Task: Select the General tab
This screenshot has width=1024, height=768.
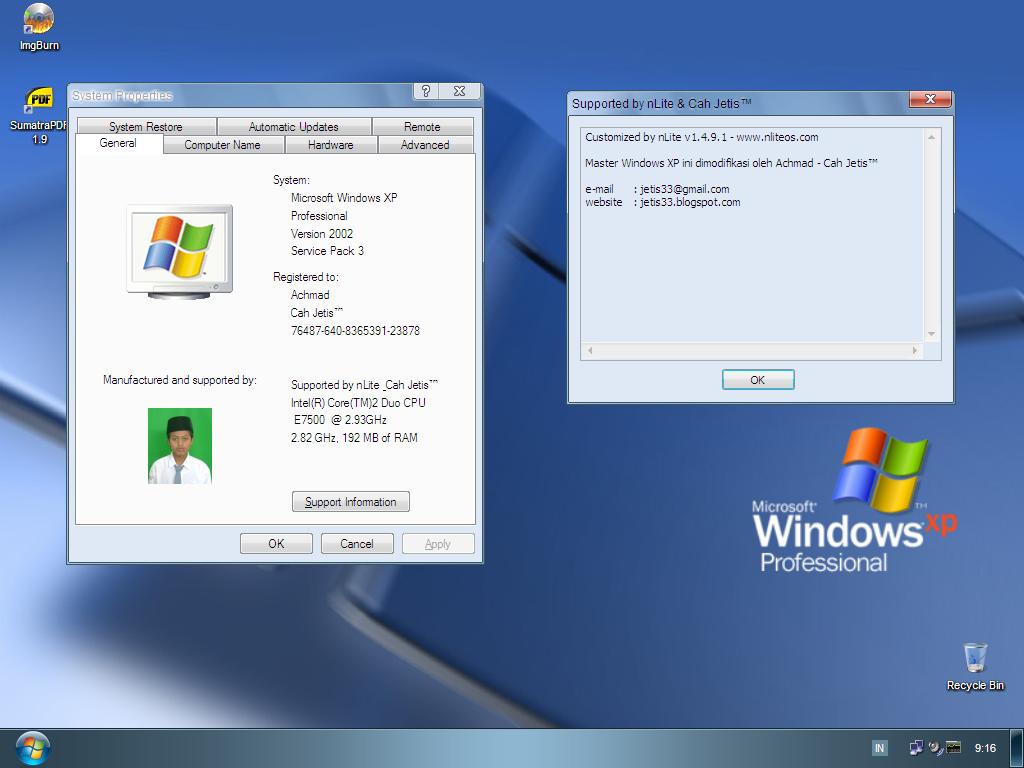Action: pos(118,143)
